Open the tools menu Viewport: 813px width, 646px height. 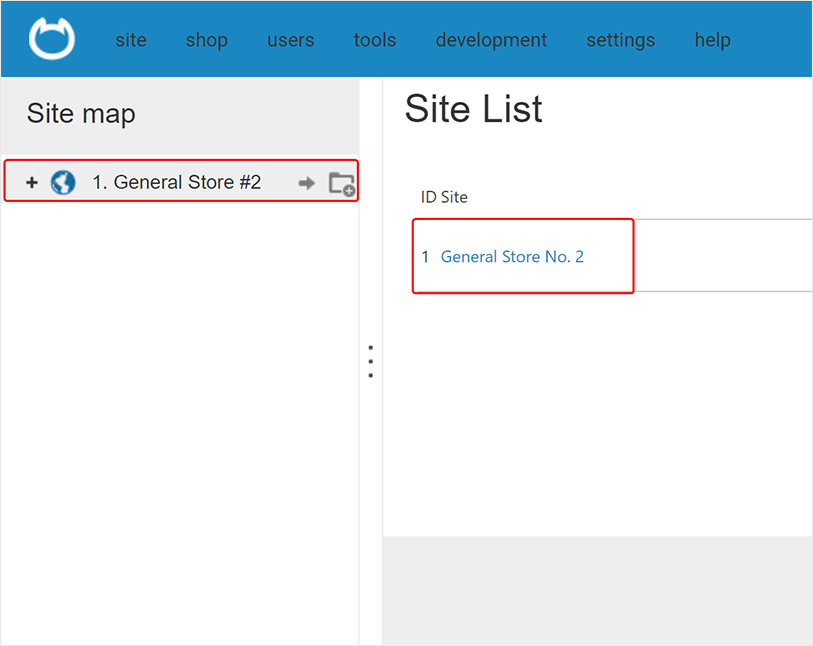click(374, 40)
